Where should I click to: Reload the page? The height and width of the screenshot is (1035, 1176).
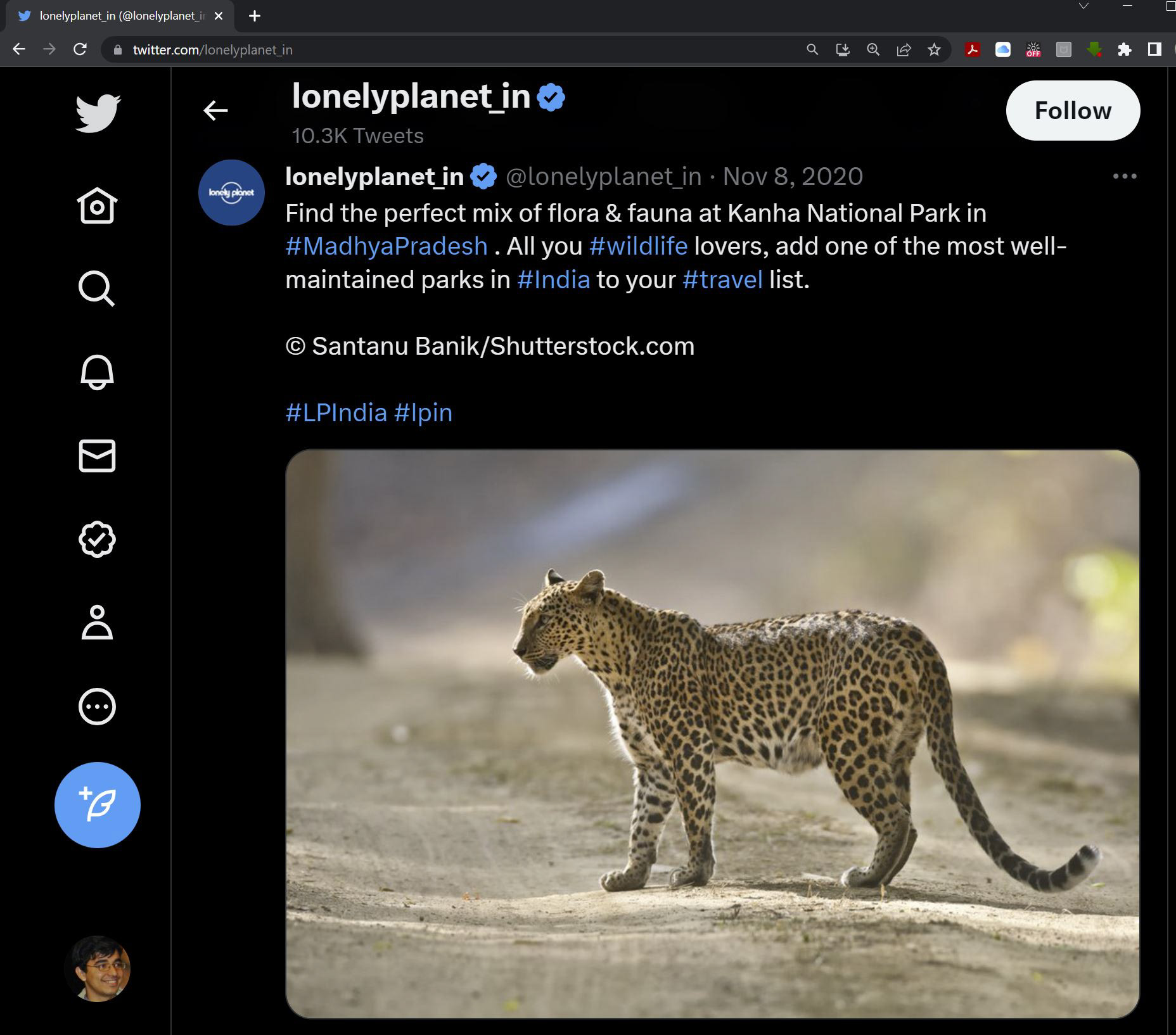click(x=80, y=49)
